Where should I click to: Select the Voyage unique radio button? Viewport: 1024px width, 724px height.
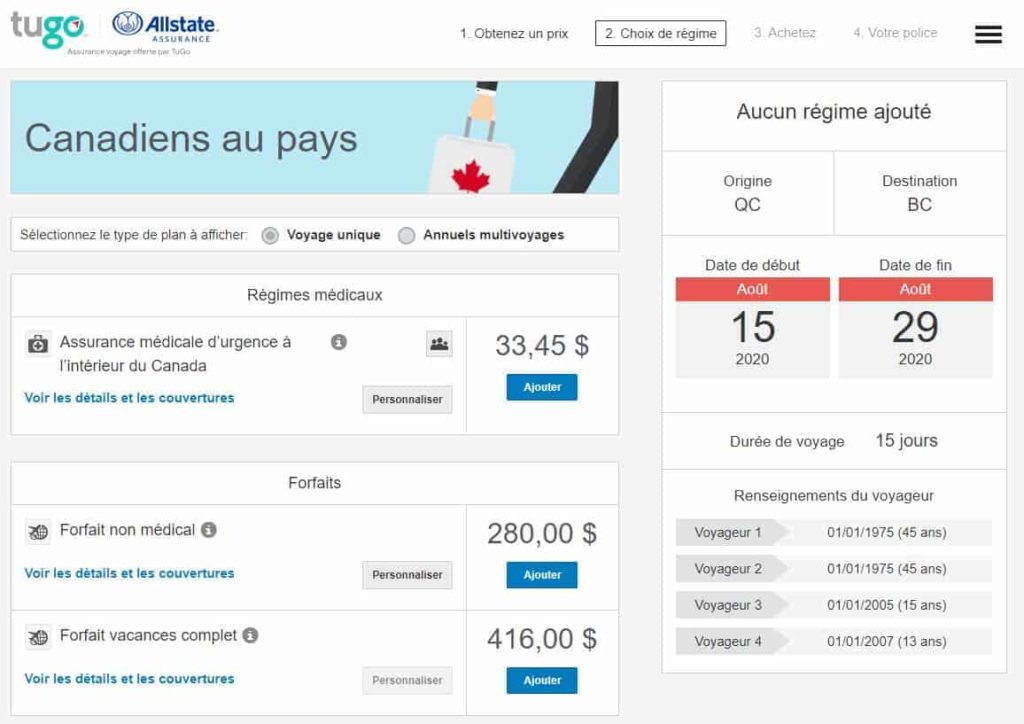269,236
